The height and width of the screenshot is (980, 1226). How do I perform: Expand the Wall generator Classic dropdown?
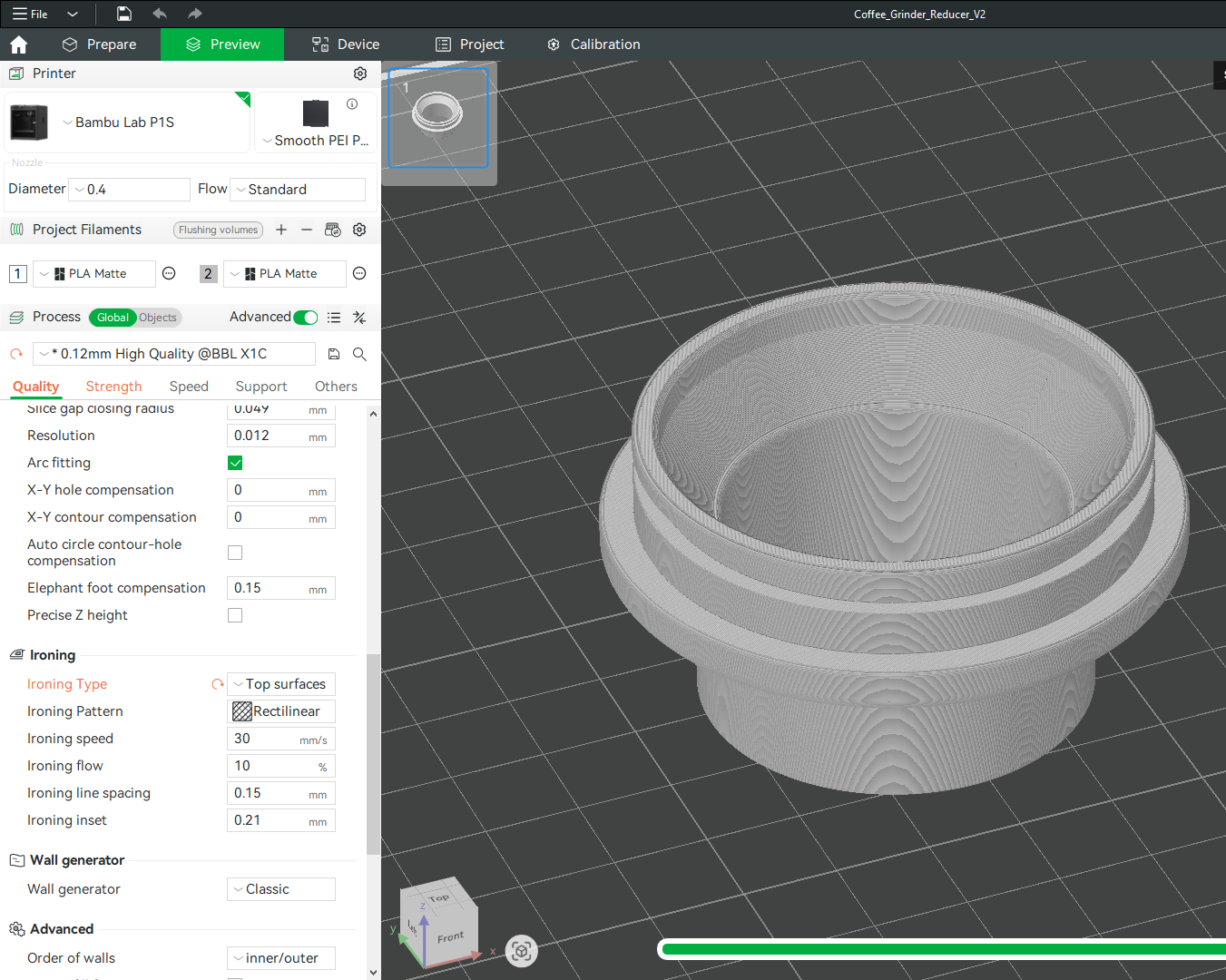pyautogui.click(x=281, y=889)
